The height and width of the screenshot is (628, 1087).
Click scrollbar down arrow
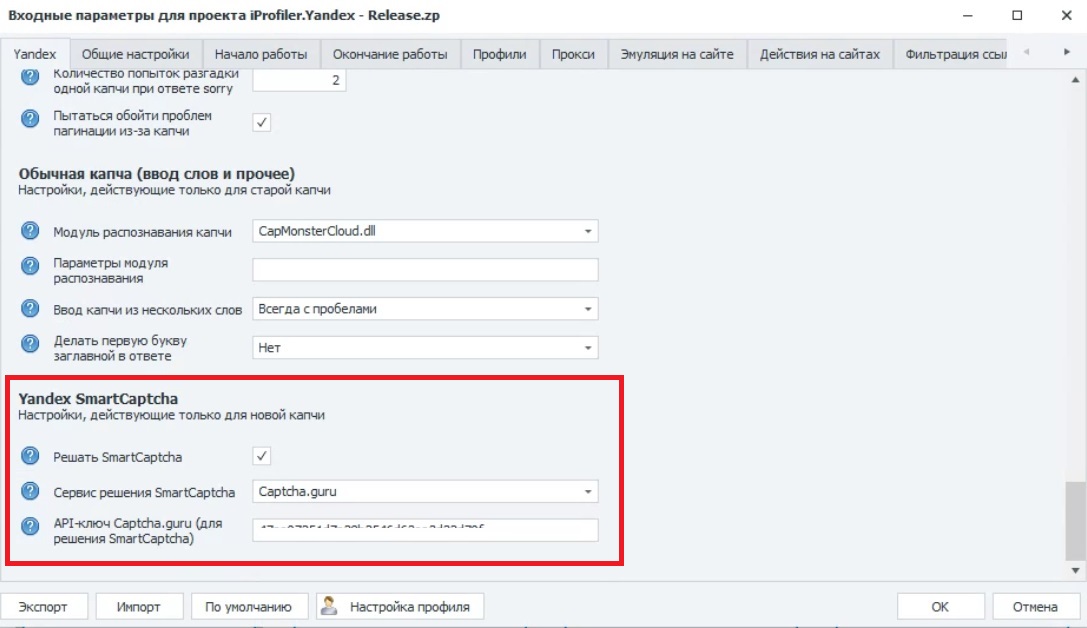(x=1075, y=571)
